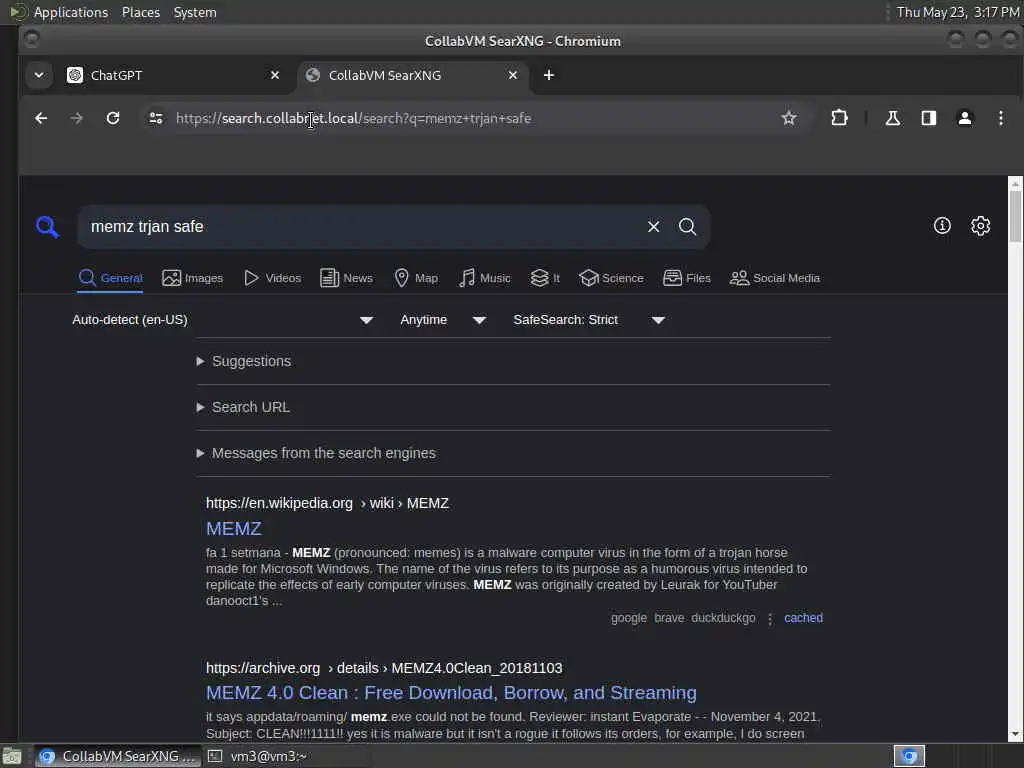Open the MEMZ Wikipedia result

(x=234, y=528)
